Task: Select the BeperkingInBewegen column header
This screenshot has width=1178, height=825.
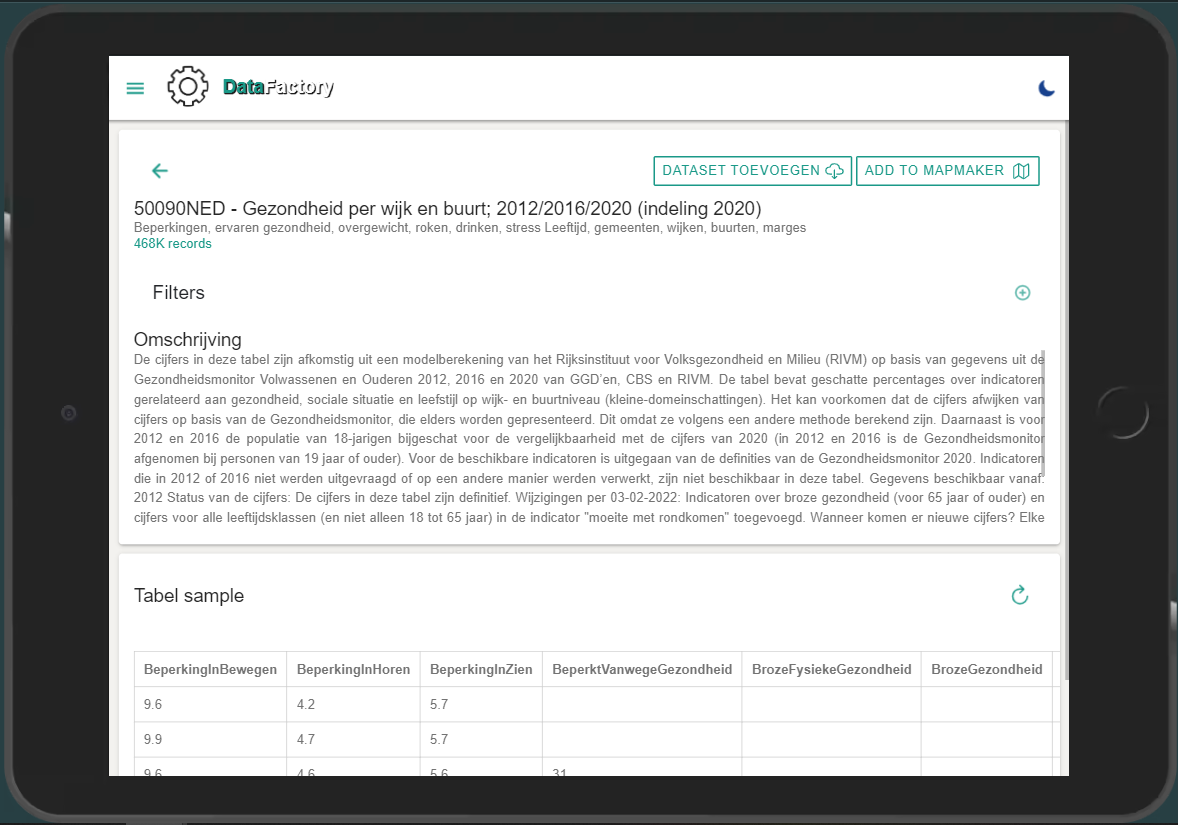Action: (210, 669)
